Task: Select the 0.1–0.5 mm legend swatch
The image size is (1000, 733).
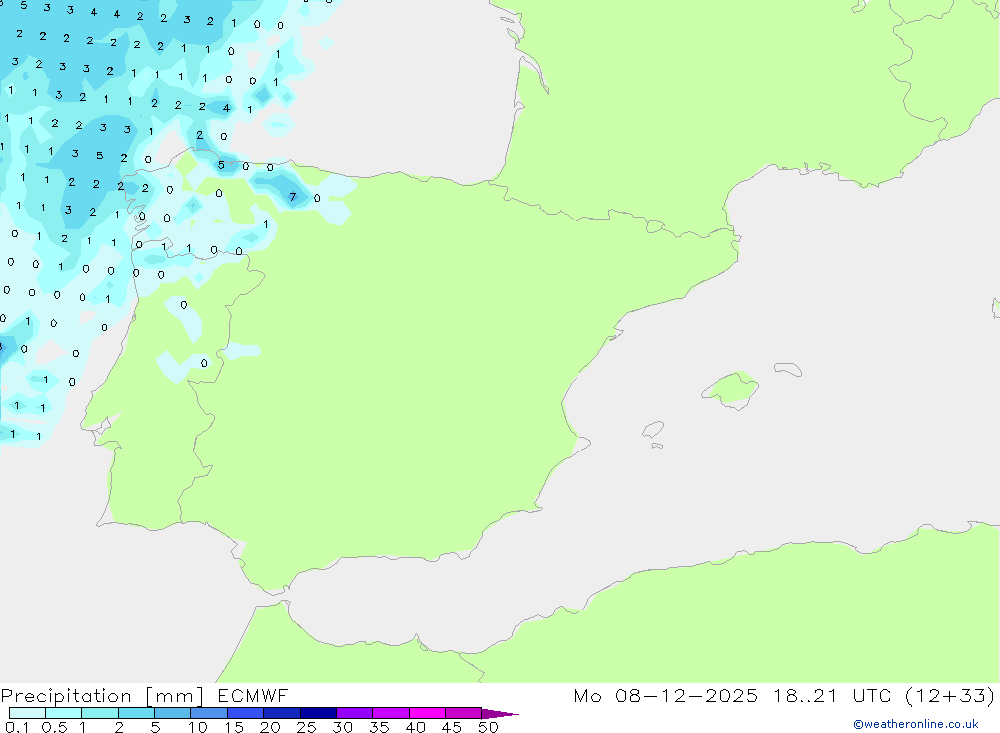Action: coord(27,713)
